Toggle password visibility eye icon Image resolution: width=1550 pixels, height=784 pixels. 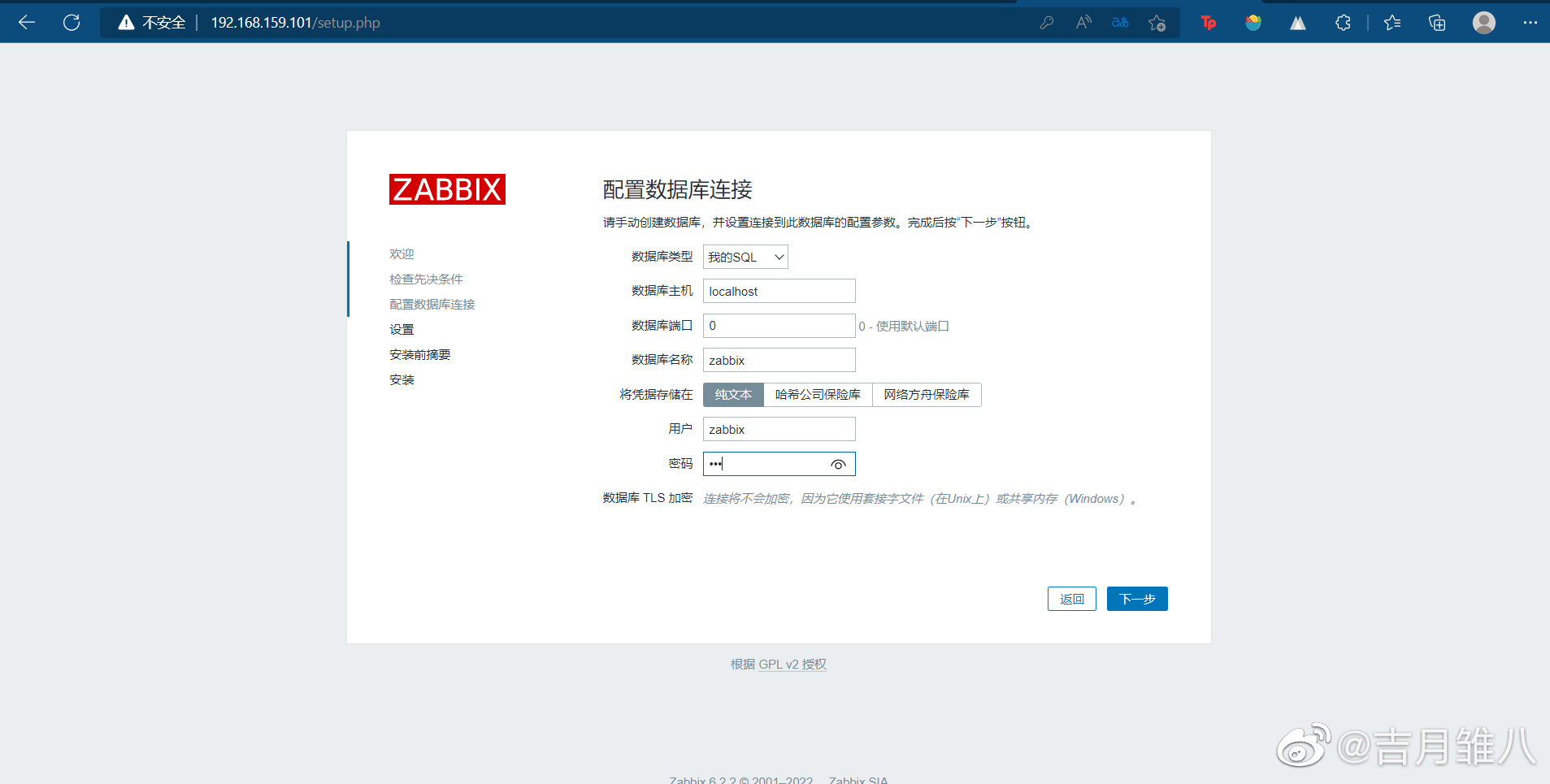[838, 465]
